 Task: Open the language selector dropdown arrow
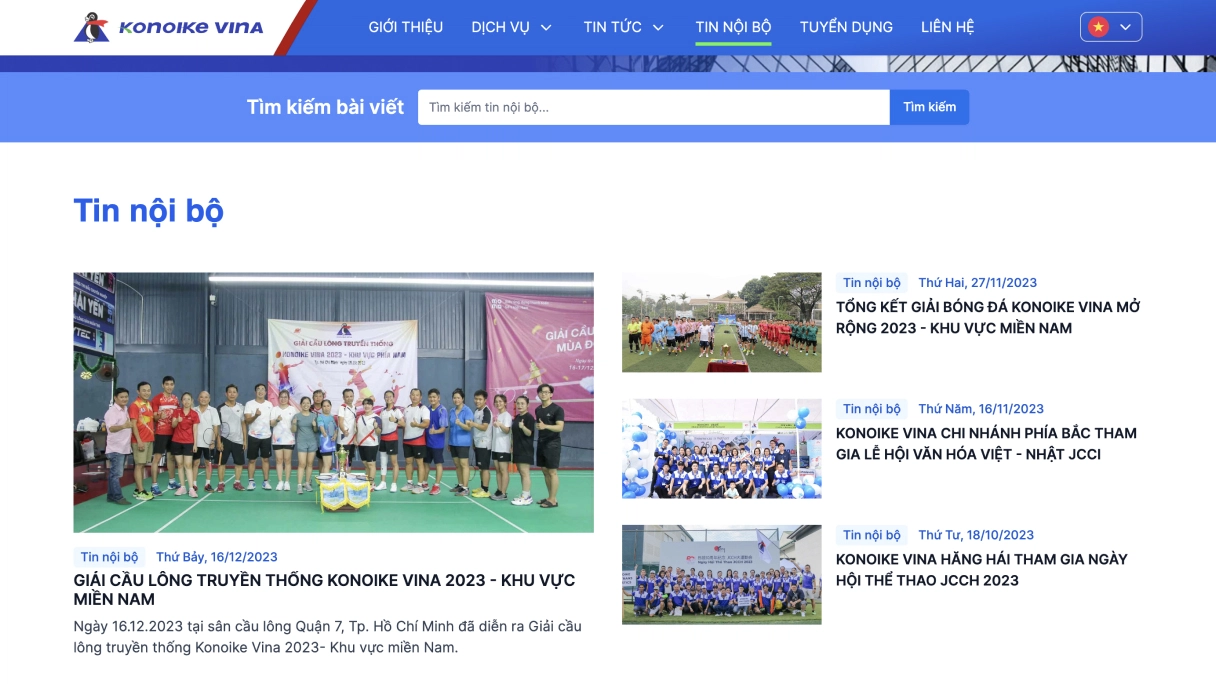tap(1126, 27)
